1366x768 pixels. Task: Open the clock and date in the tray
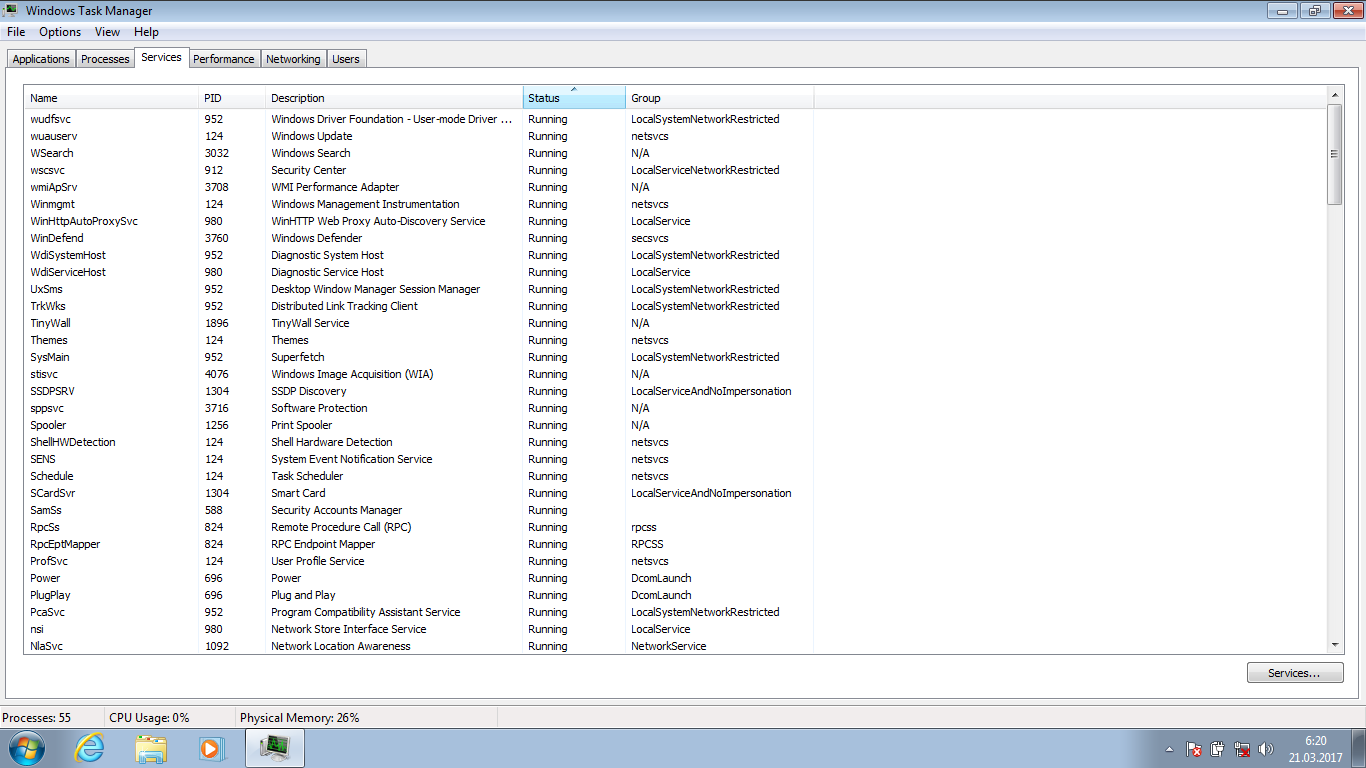coord(1316,749)
